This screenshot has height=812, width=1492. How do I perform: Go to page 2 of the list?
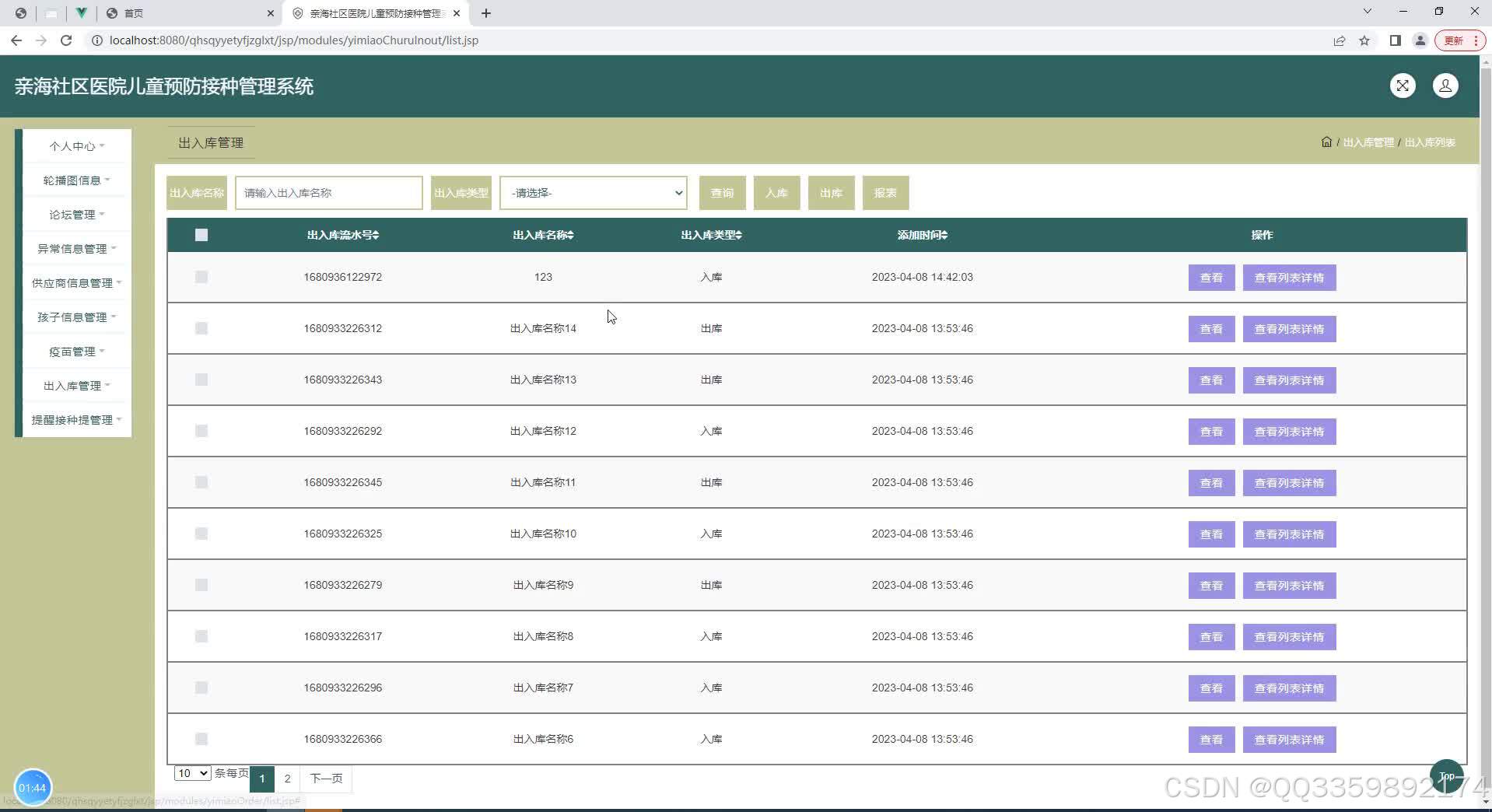pos(287,779)
